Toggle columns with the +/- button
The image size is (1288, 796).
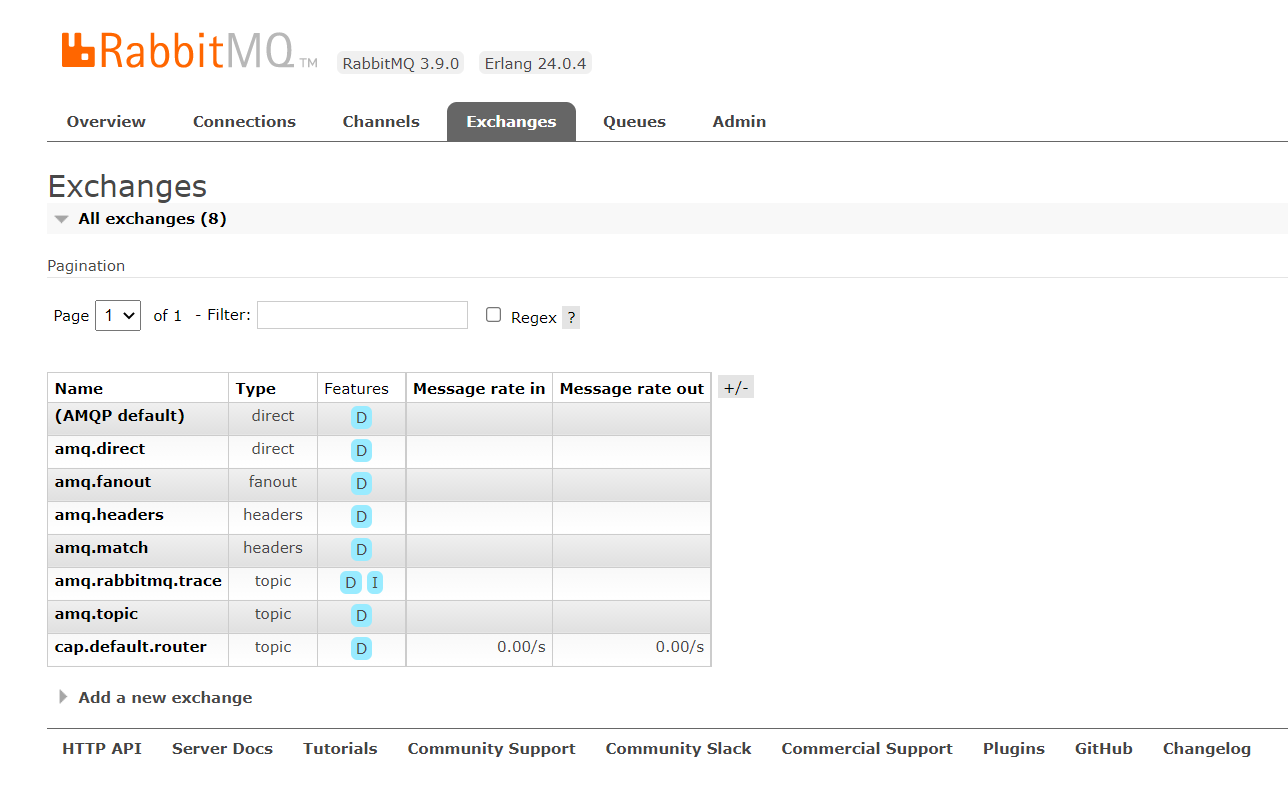735,388
